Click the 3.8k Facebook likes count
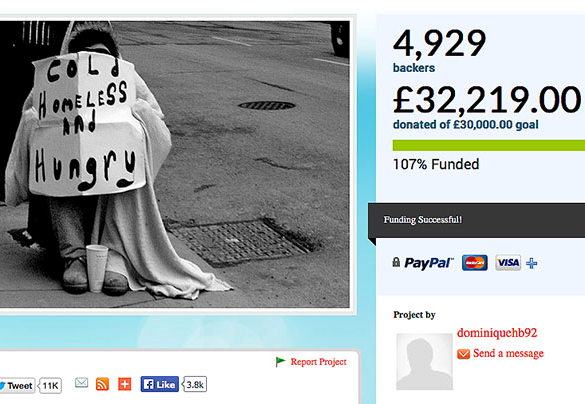This screenshot has height=404, width=585. [x=195, y=384]
